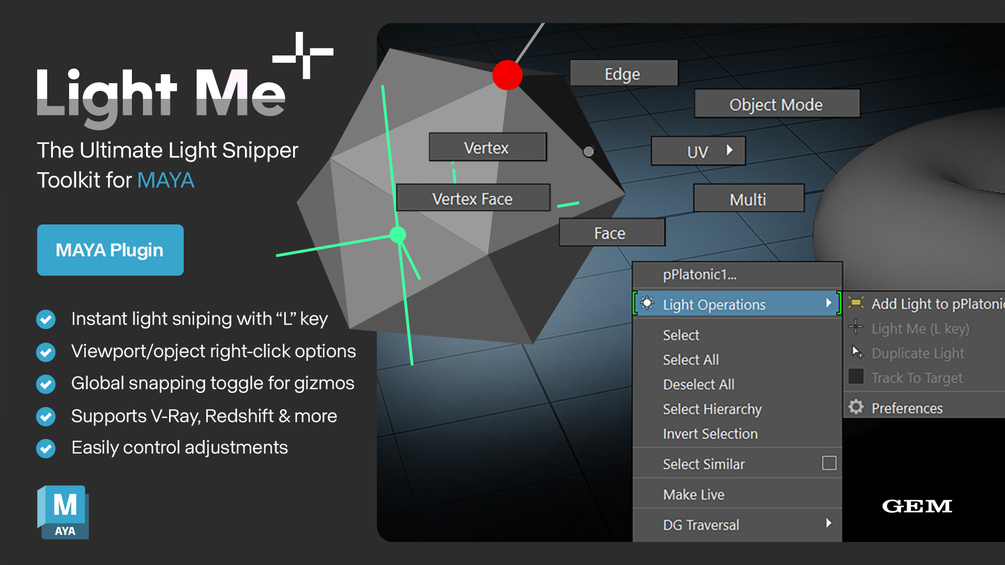Click checkmark beside Easily control adjustments

point(46,448)
